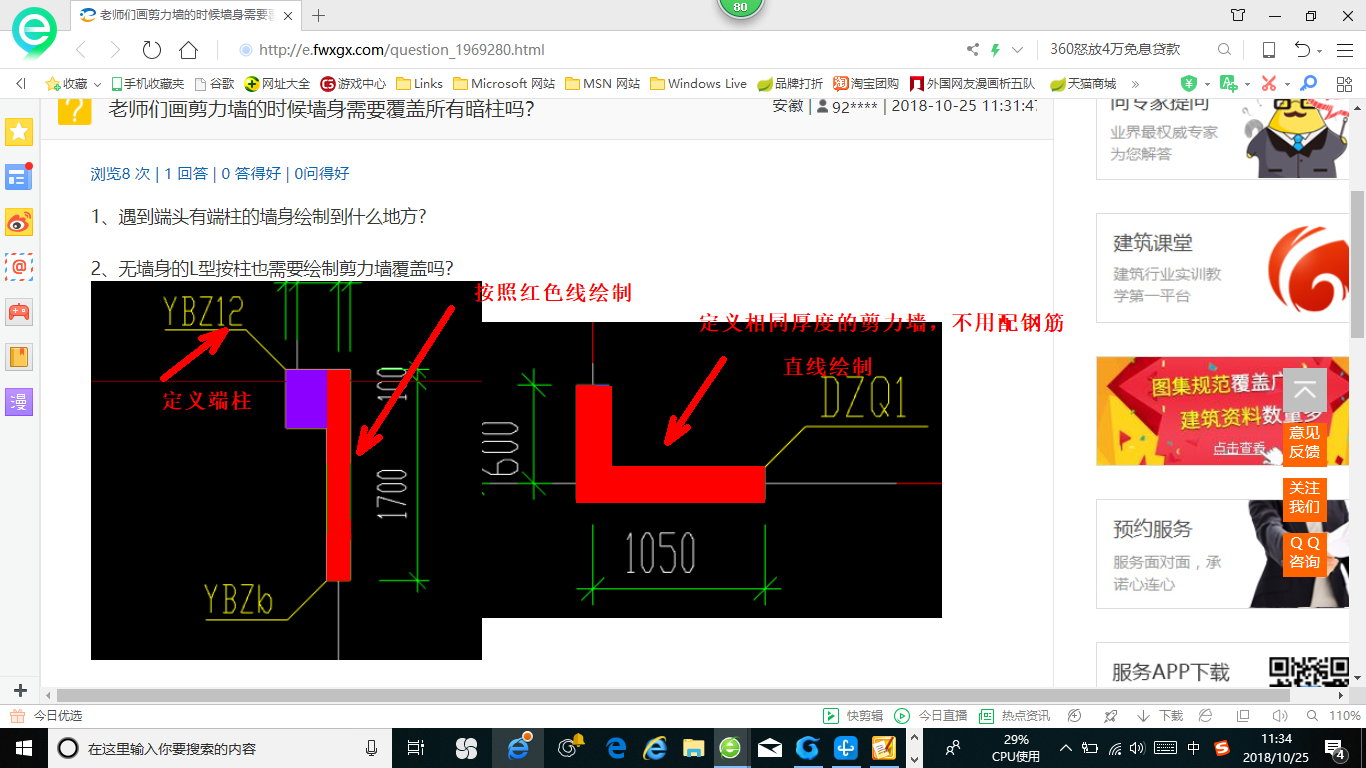1366x768 pixels.
Task: Click the right image showing DZQ1
Action: [x=712, y=470]
